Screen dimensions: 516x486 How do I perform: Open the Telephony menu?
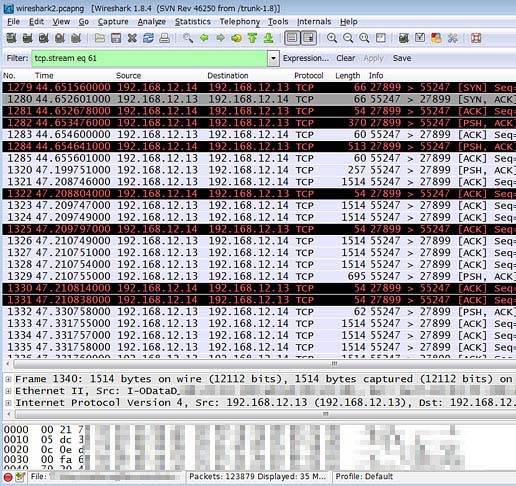coord(240,22)
